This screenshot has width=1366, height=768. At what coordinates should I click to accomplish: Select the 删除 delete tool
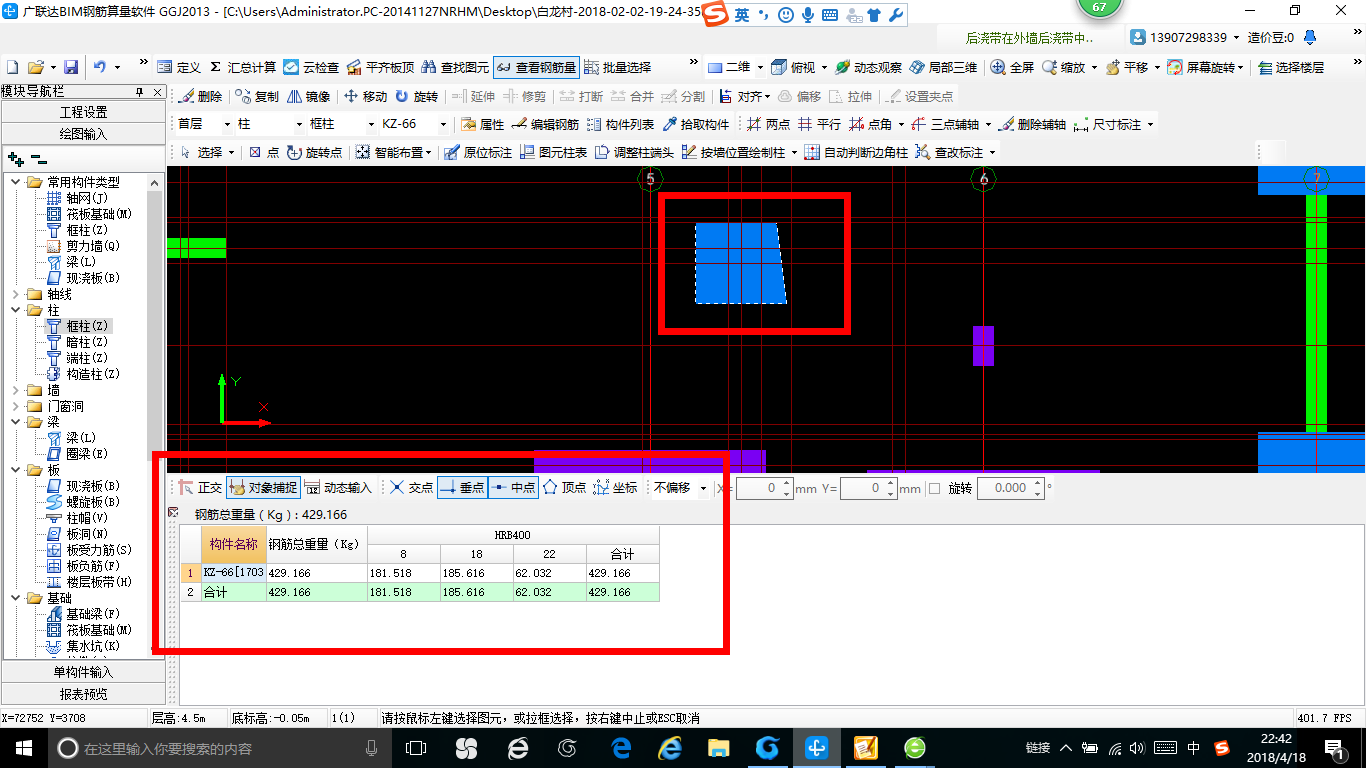coord(201,97)
